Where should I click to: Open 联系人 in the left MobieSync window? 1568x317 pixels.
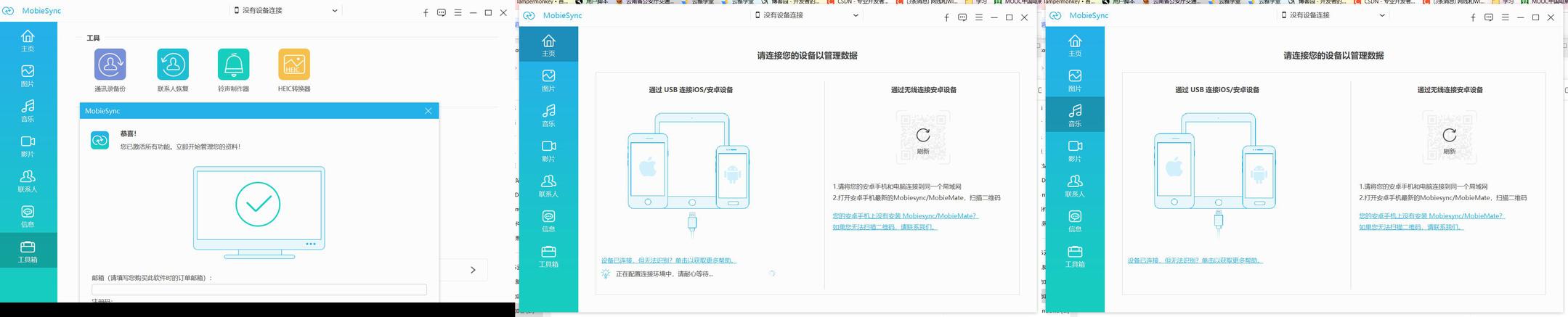(x=28, y=181)
